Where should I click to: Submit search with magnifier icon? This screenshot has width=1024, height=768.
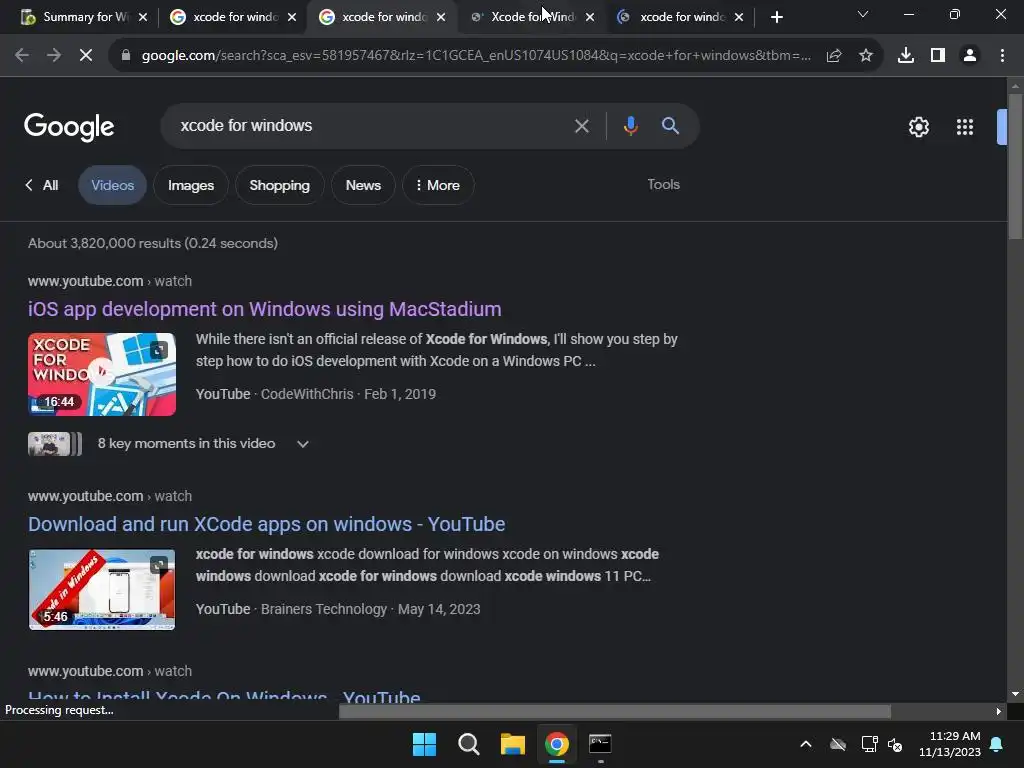670,126
